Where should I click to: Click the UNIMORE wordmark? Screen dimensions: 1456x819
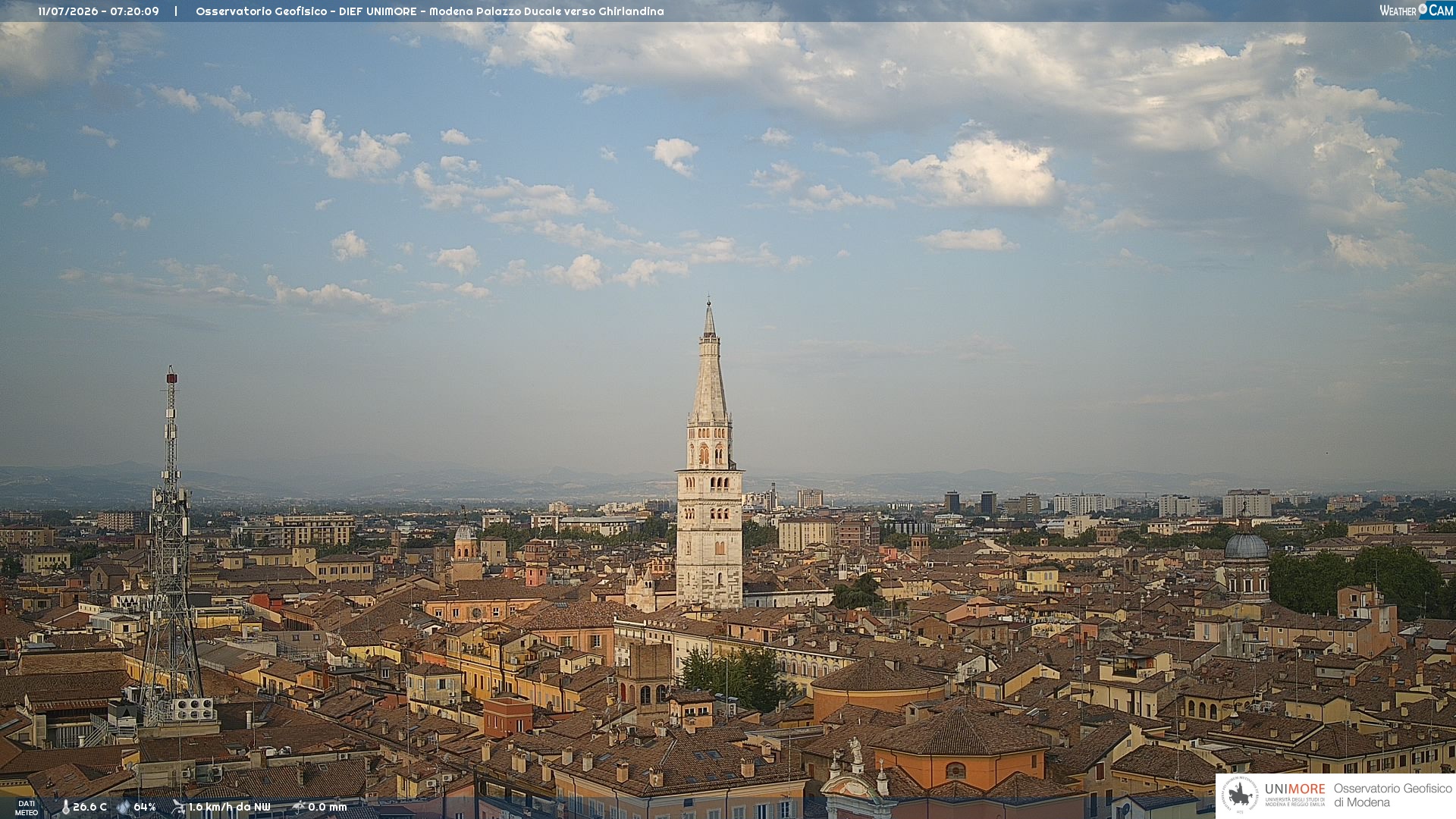click(x=1295, y=789)
